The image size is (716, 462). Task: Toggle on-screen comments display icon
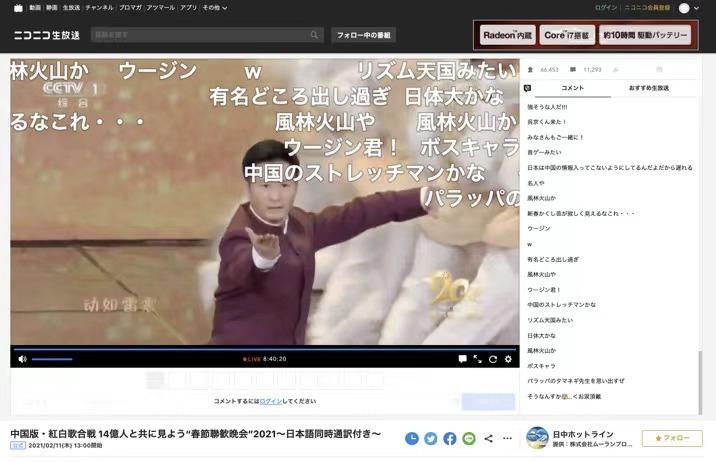click(x=463, y=359)
